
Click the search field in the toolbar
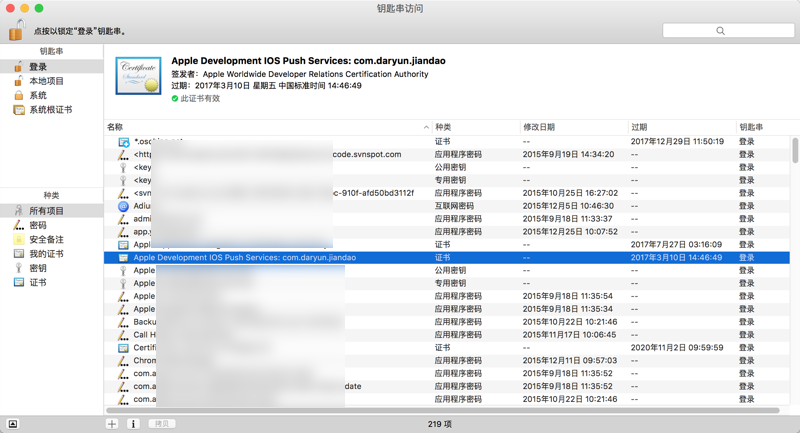[728, 31]
